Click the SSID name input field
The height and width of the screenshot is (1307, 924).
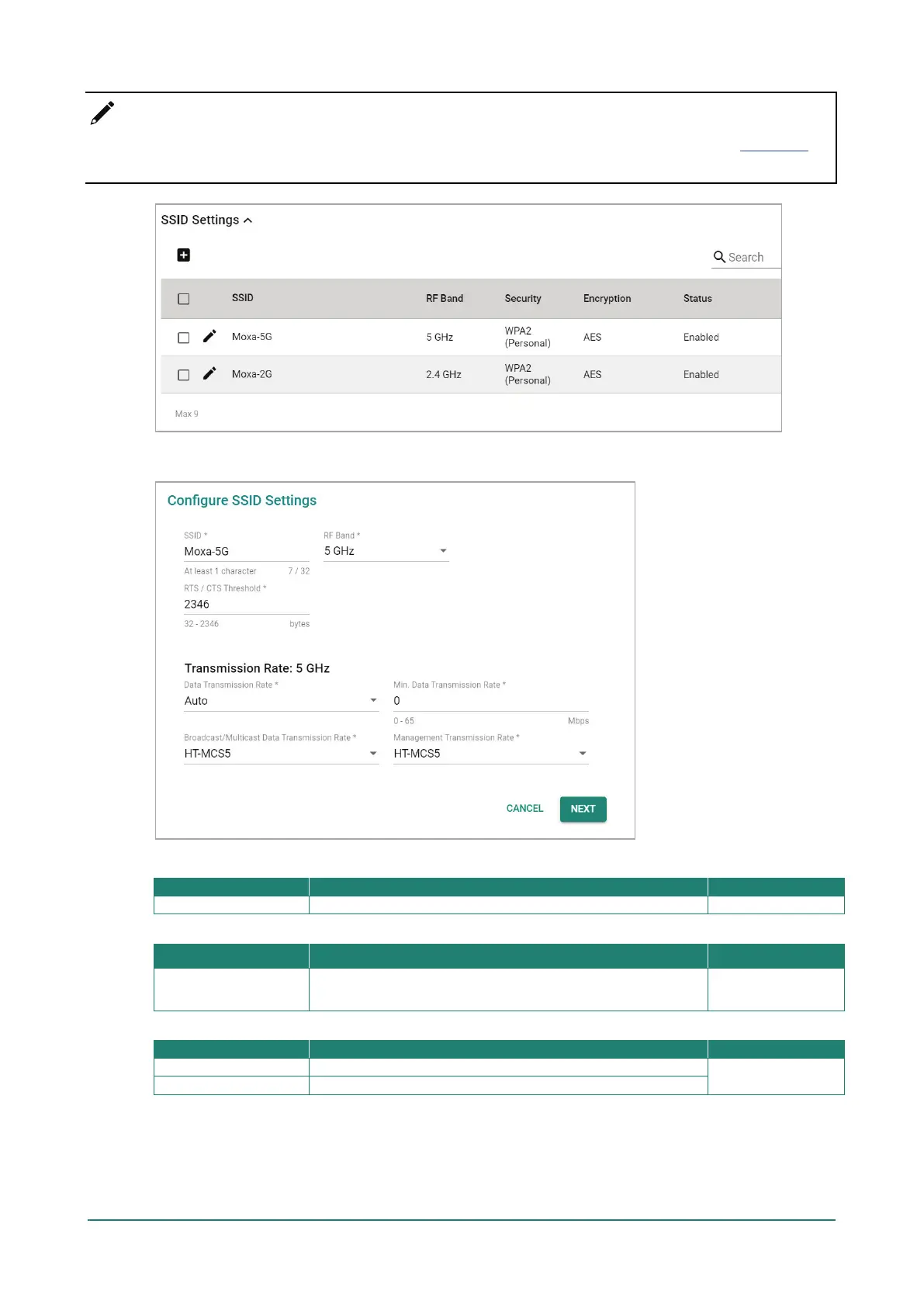click(x=247, y=552)
